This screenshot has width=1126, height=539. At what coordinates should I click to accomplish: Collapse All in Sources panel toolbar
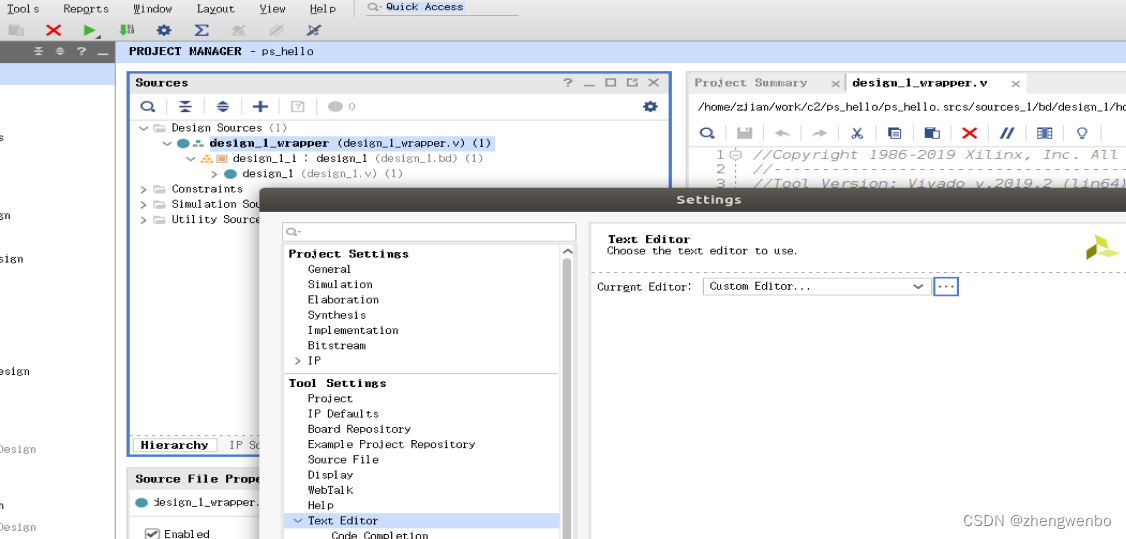(x=185, y=107)
